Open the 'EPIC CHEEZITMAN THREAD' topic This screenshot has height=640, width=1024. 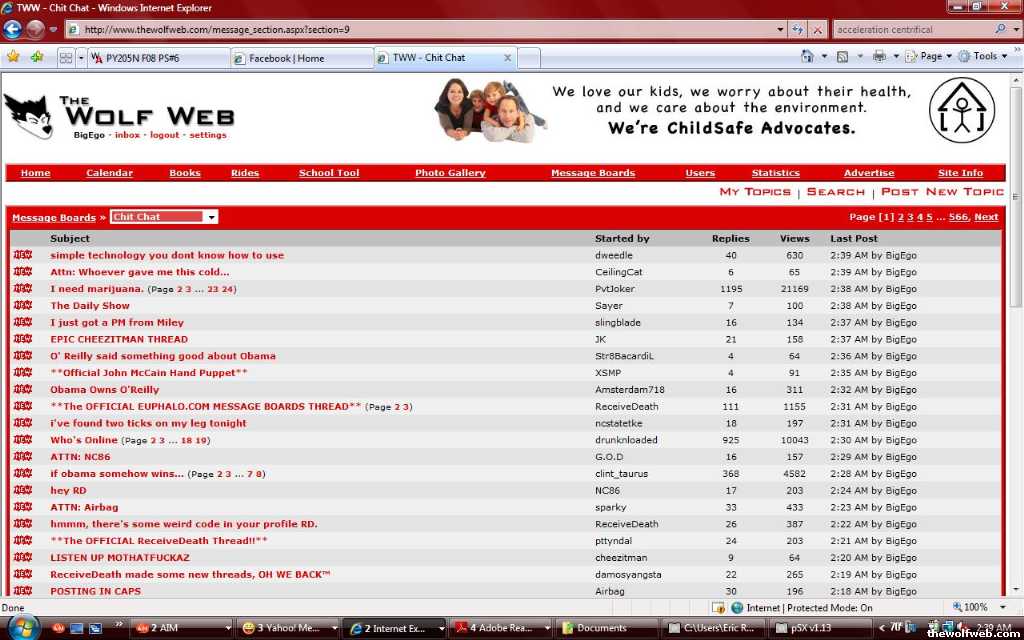(x=119, y=339)
